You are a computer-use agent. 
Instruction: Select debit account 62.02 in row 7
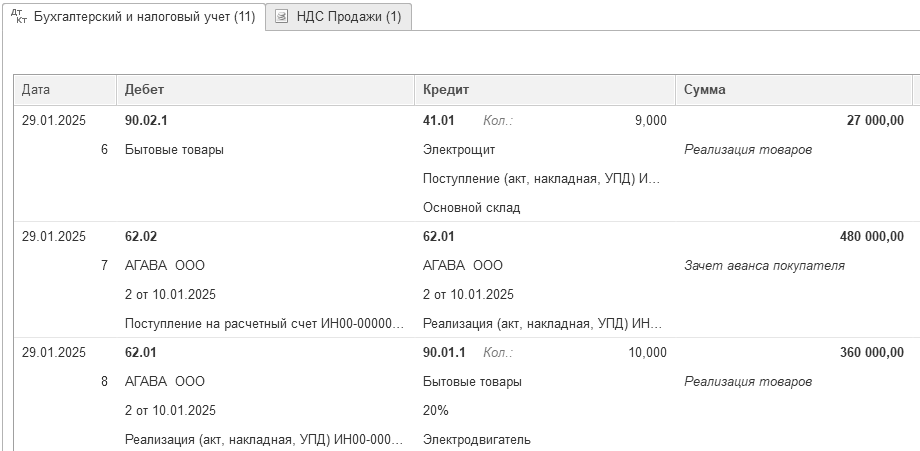coord(141,237)
